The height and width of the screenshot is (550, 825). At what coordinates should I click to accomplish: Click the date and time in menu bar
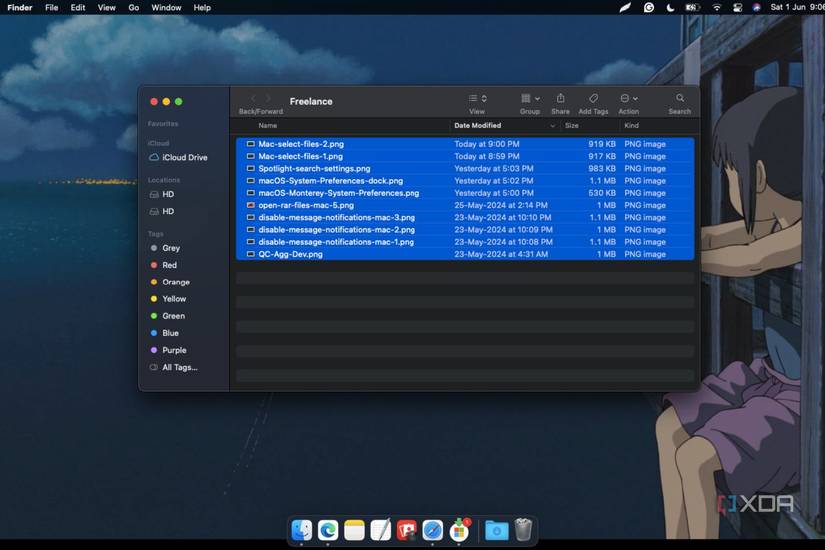pyautogui.click(x=797, y=7)
